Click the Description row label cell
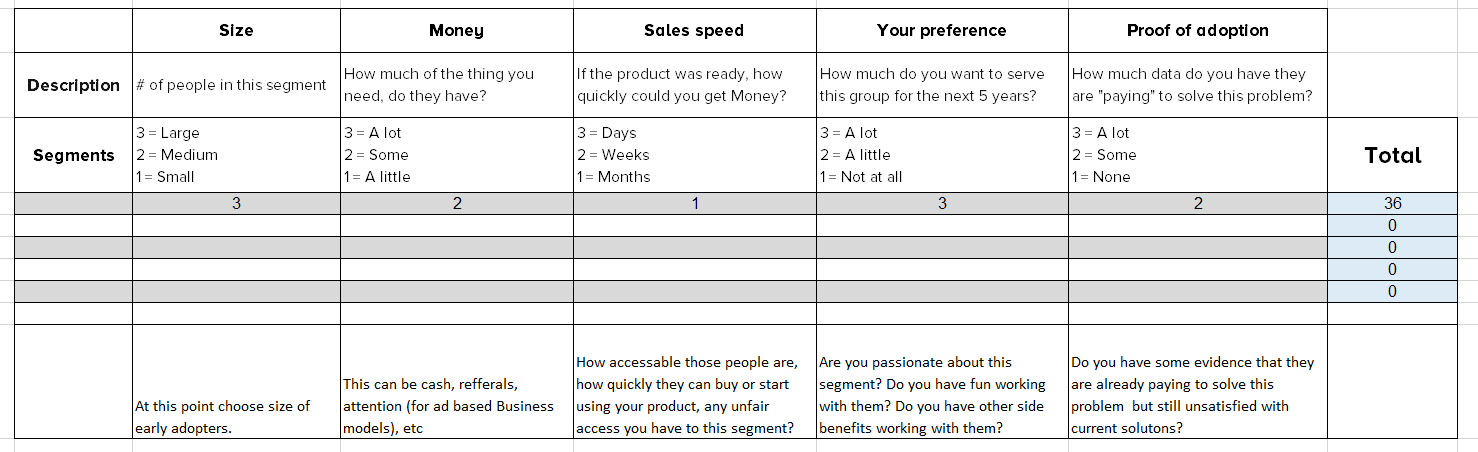 [x=73, y=85]
